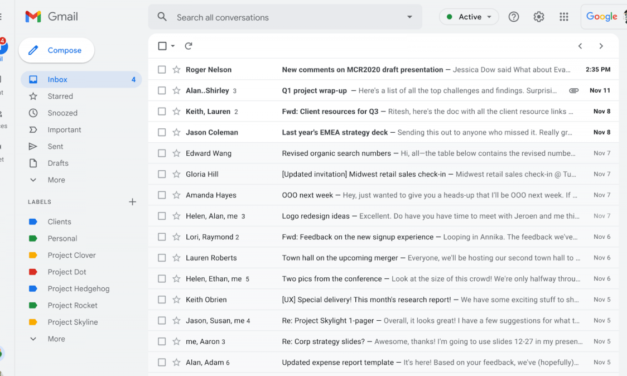Star the Alan..Shirley email

[176, 90]
